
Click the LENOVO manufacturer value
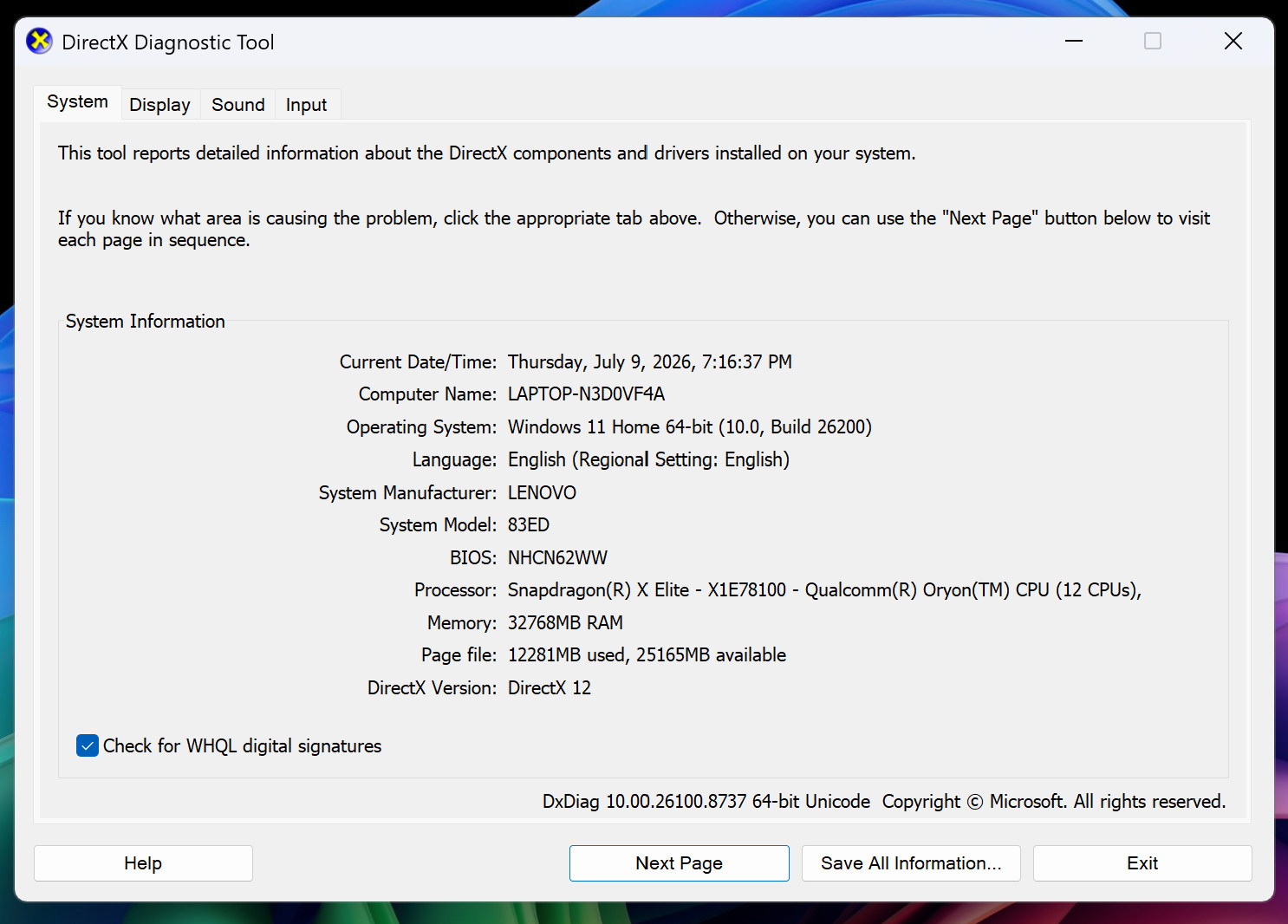542,493
